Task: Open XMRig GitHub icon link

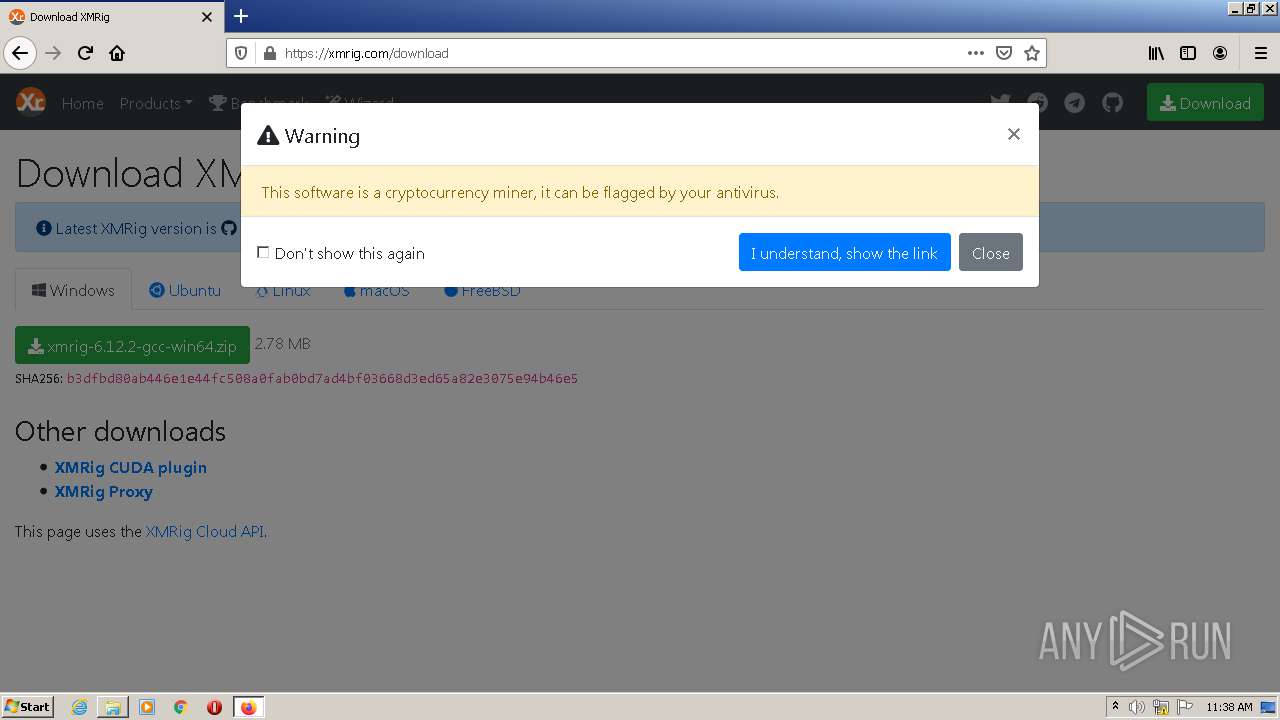Action: tap(1113, 102)
